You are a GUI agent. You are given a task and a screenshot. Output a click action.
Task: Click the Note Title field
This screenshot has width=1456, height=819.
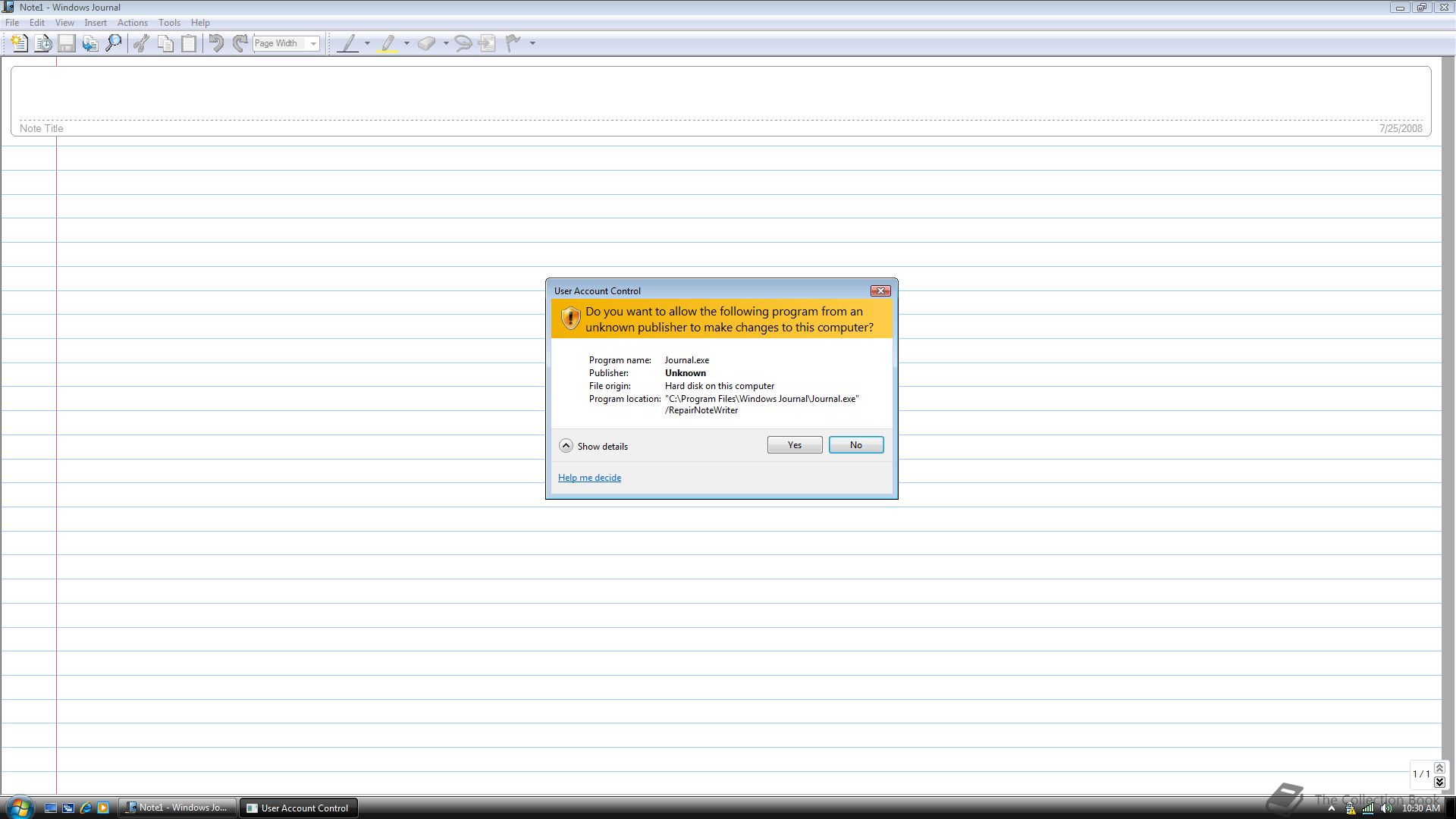(720, 101)
